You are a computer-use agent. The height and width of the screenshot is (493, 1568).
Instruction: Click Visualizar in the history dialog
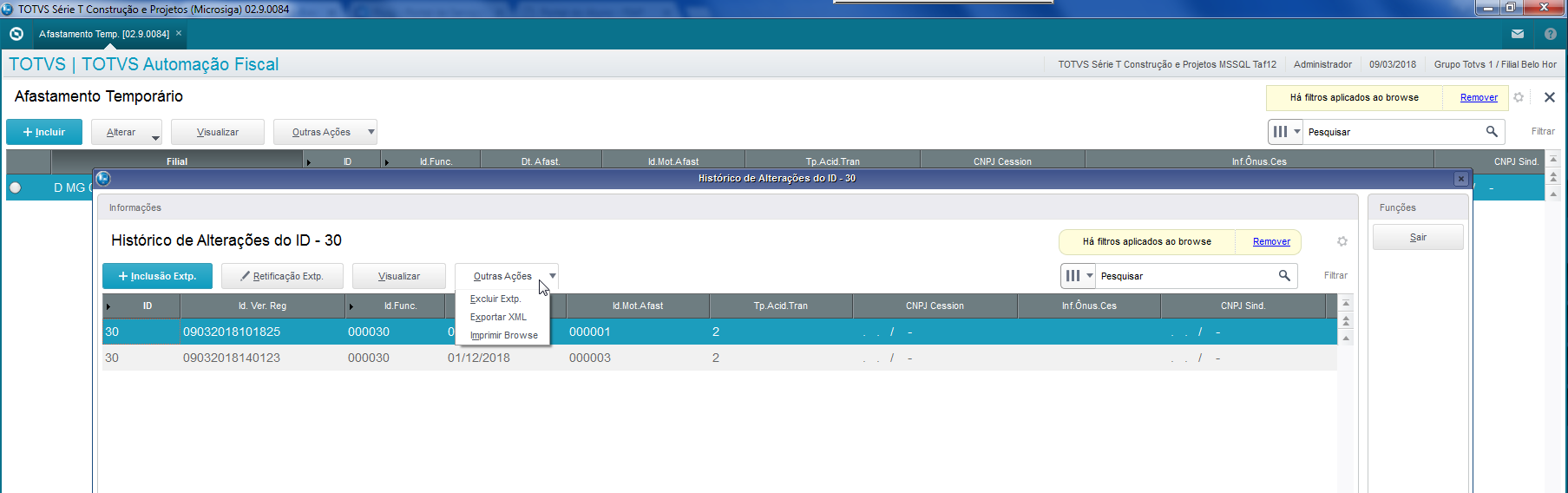click(x=399, y=276)
